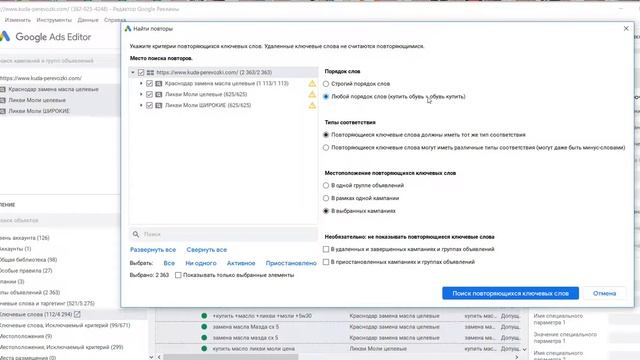The height and width of the screenshot is (360, 640).
Task: Select Ключевые слова (112/4 294) in sidebar
Action: click(x=36, y=314)
